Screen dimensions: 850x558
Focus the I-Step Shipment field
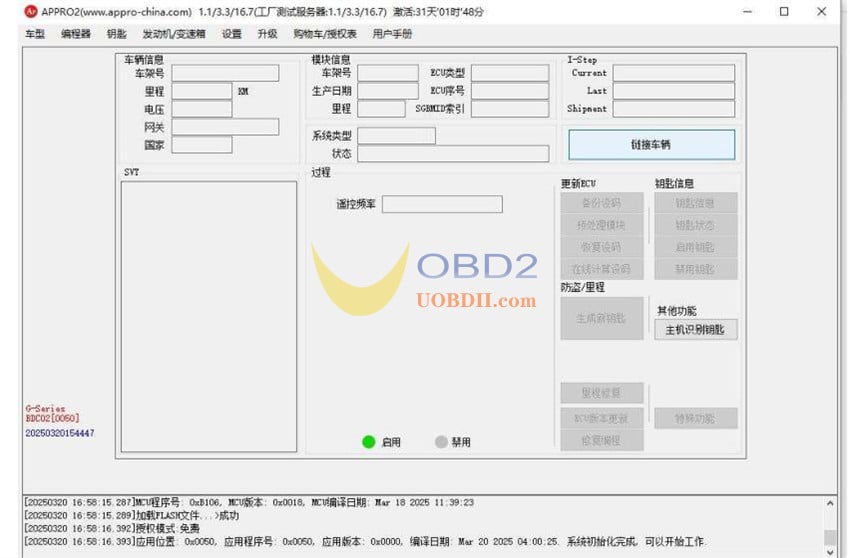(x=674, y=108)
